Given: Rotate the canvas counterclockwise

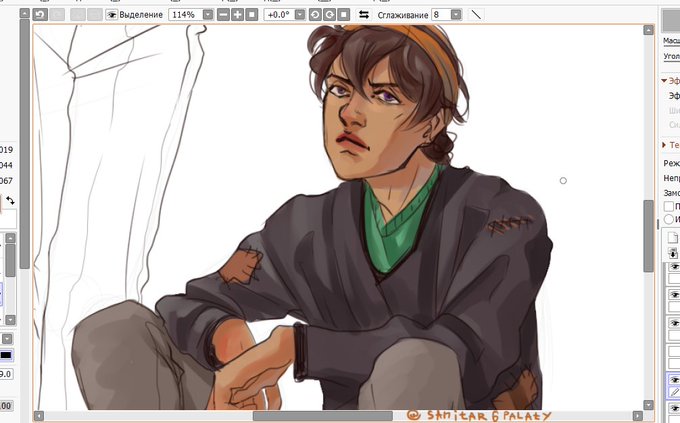Looking at the screenshot, I should click(315, 15).
